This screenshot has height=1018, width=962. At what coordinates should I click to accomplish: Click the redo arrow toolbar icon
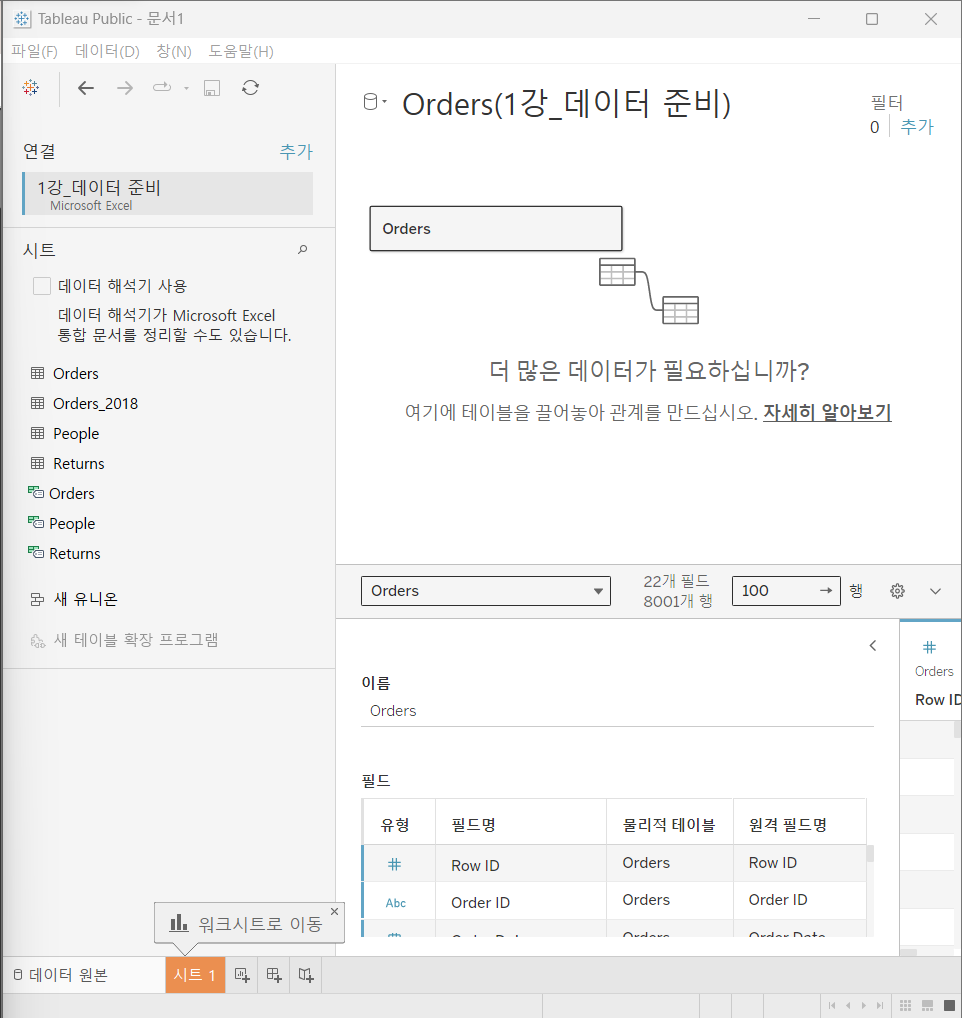(x=162, y=87)
